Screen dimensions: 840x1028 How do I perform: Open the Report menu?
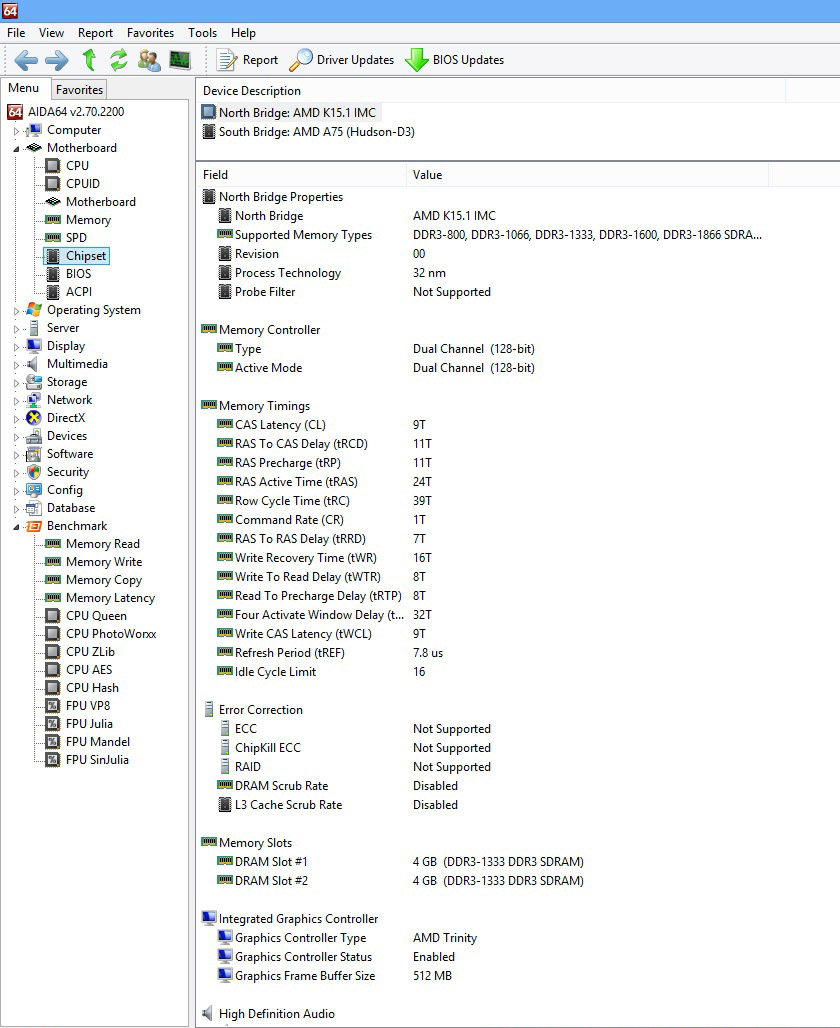click(95, 33)
